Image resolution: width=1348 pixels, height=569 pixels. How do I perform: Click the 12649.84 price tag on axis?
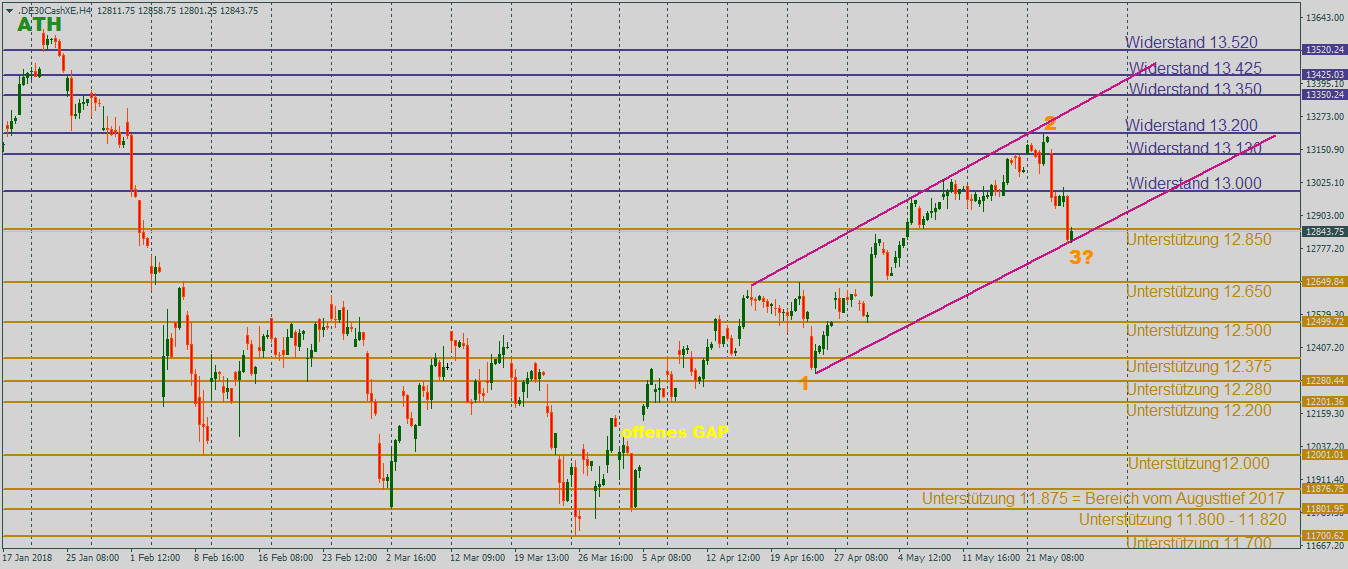1323,282
